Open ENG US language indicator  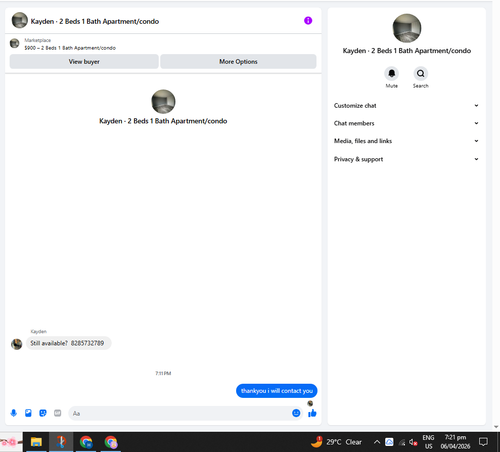(x=428, y=442)
